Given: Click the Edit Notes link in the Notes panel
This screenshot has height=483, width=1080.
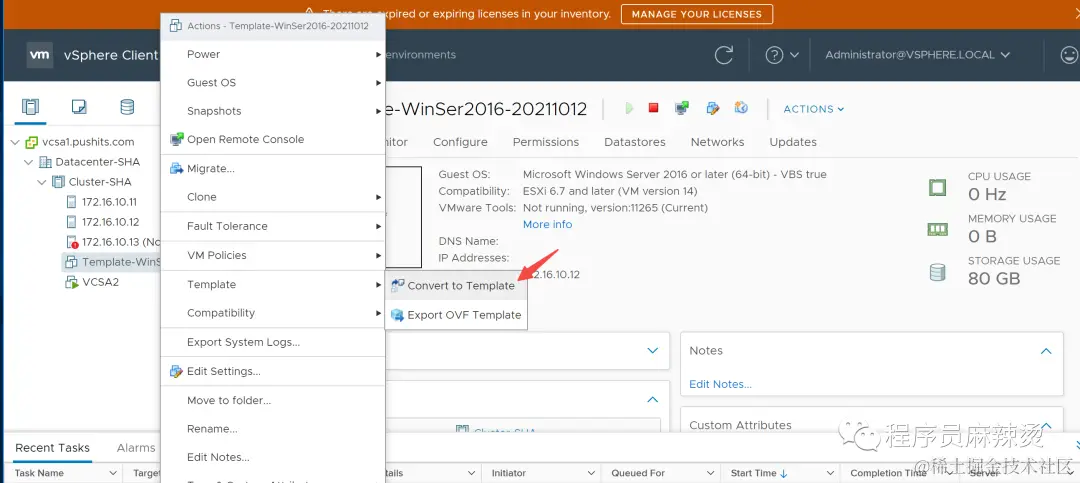Looking at the screenshot, I should pyautogui.click(x=720, y=384).
